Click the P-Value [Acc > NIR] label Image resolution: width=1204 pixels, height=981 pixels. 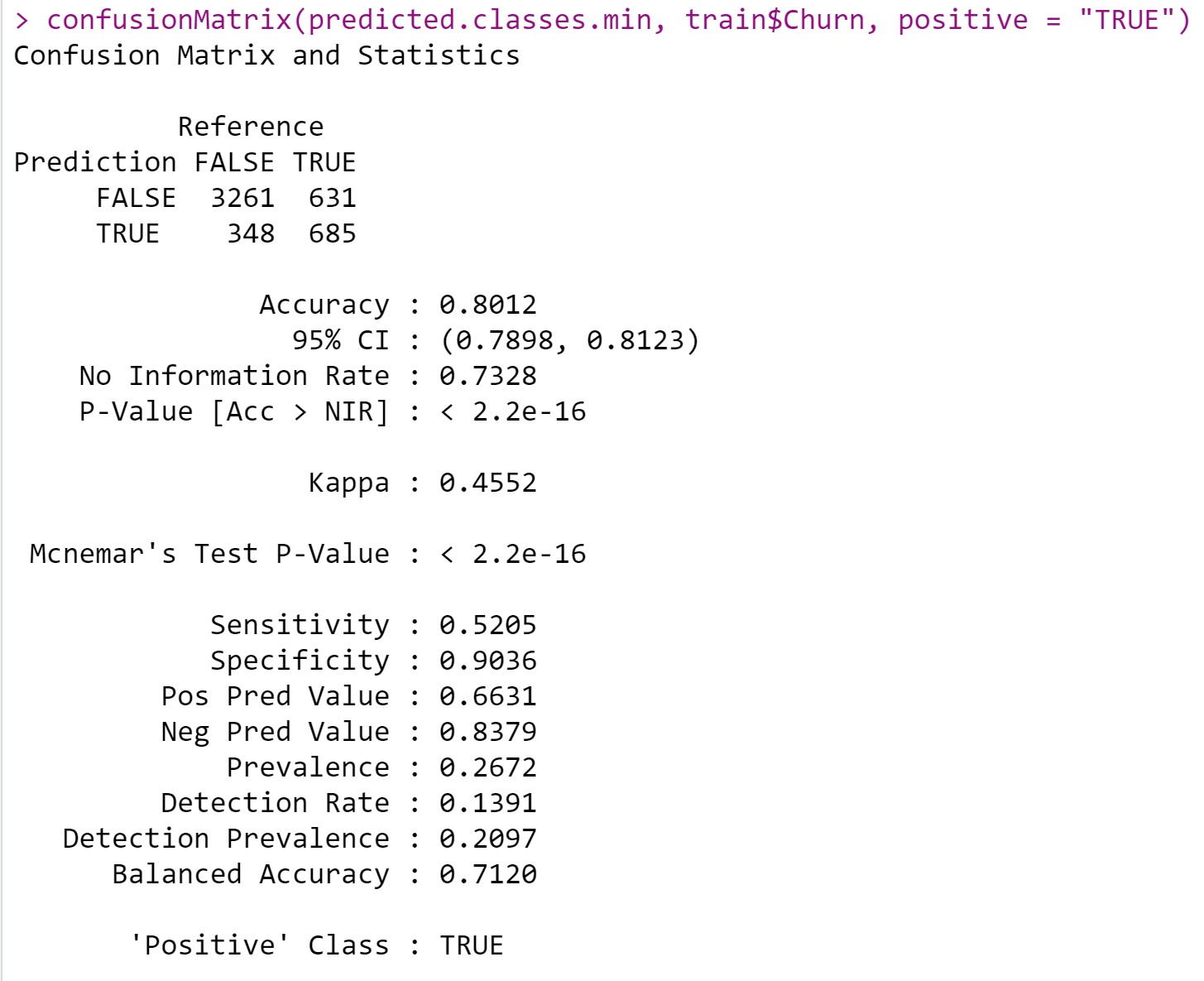point(234,411)
